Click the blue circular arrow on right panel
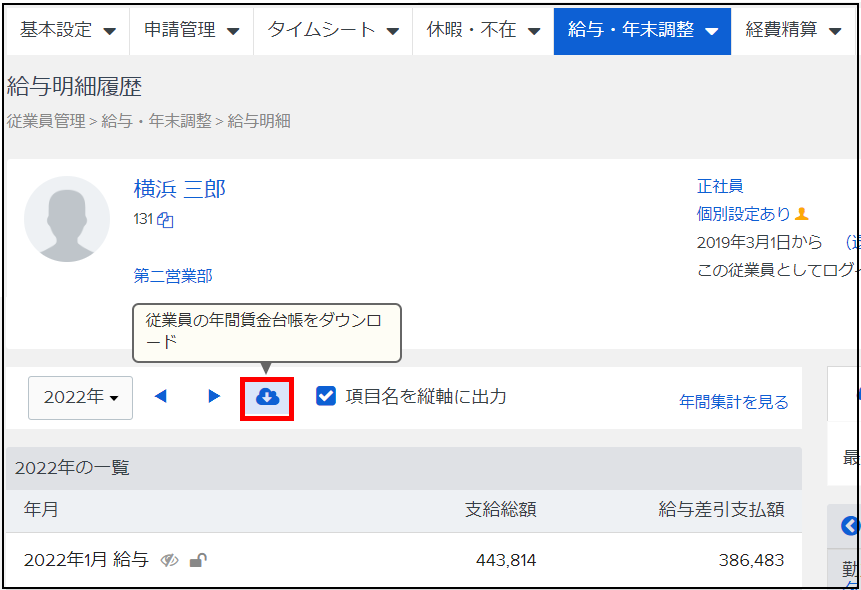This screenshot has width=861, height=590. pos(850,526)
